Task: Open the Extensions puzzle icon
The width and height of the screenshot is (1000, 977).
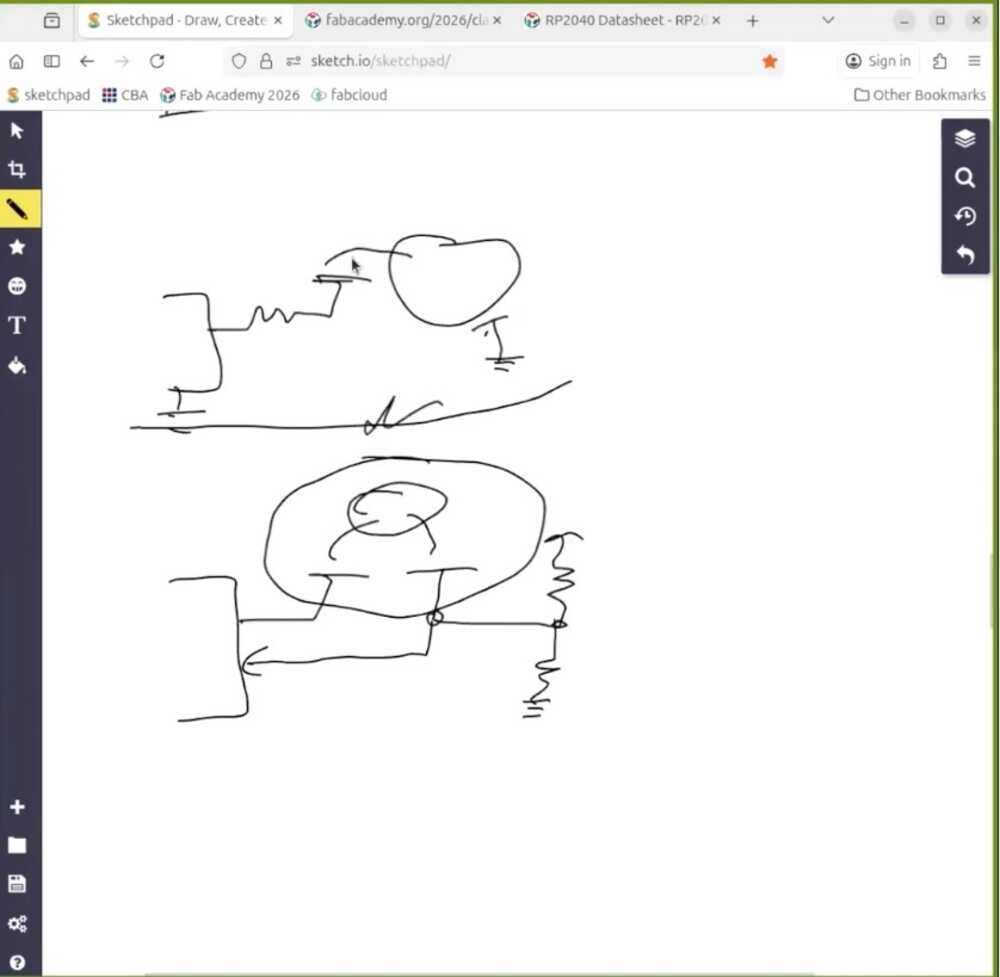Action: tap(939, 61)
